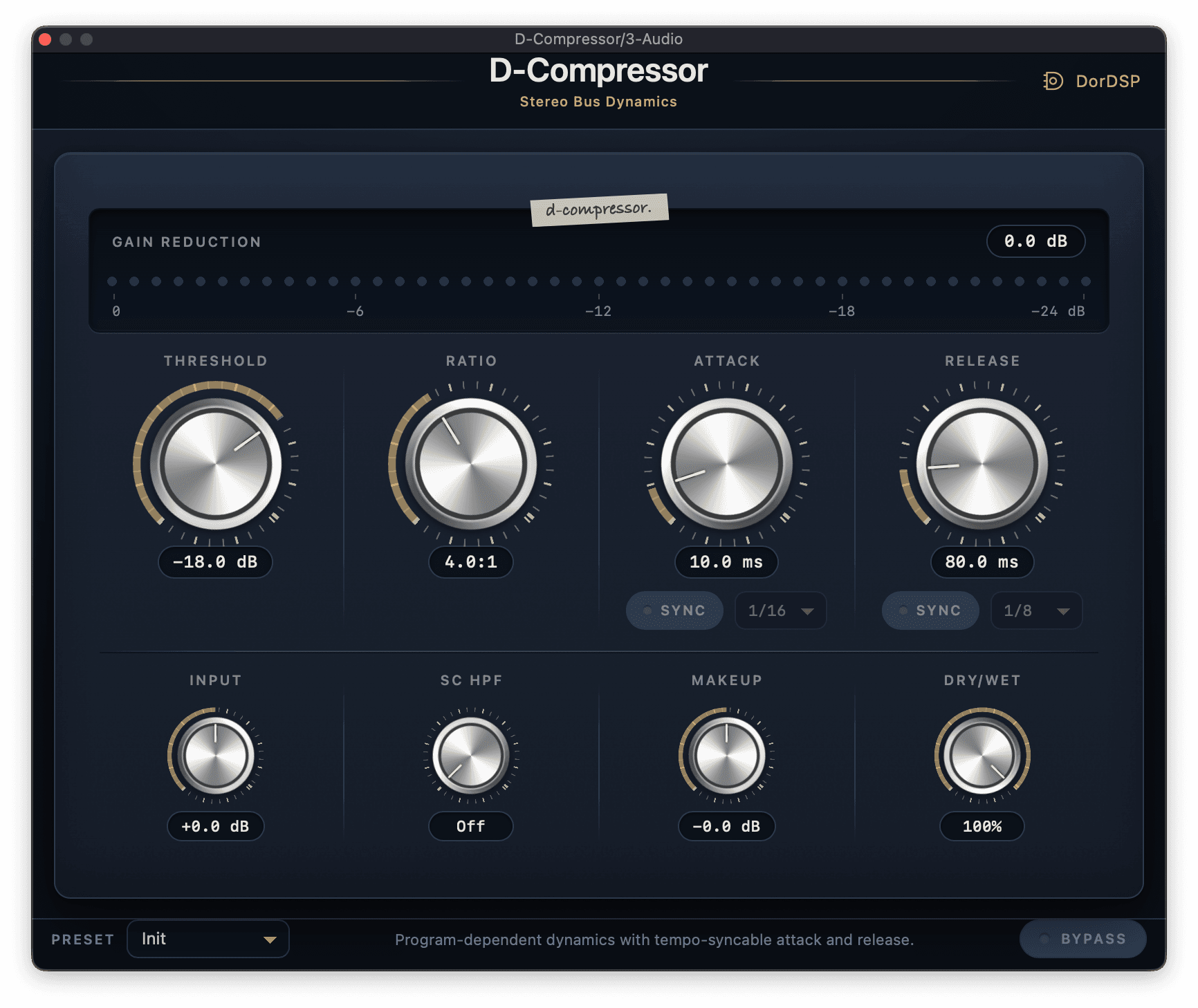Open the Release 1/8 note division dropdown
The width and height of the screenshot is (1198, 1008).
click(1036, 610)
